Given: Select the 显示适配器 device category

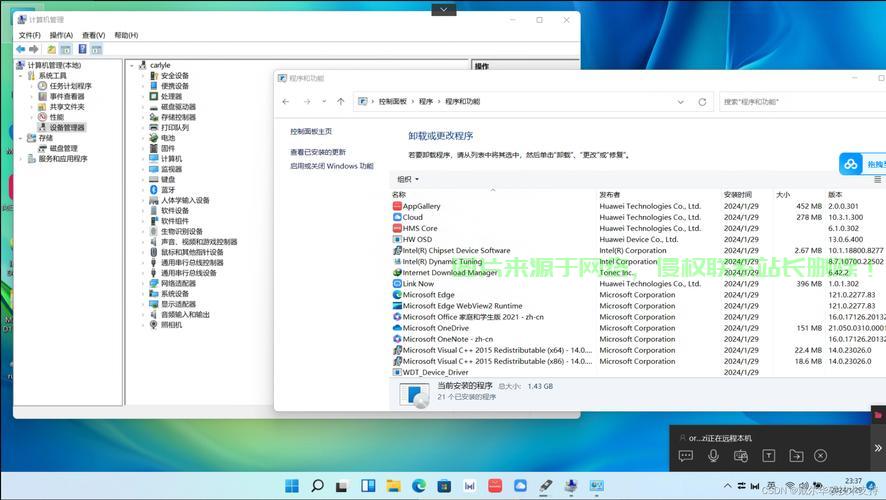Looking at the screenshot, I should pos(178,304).
